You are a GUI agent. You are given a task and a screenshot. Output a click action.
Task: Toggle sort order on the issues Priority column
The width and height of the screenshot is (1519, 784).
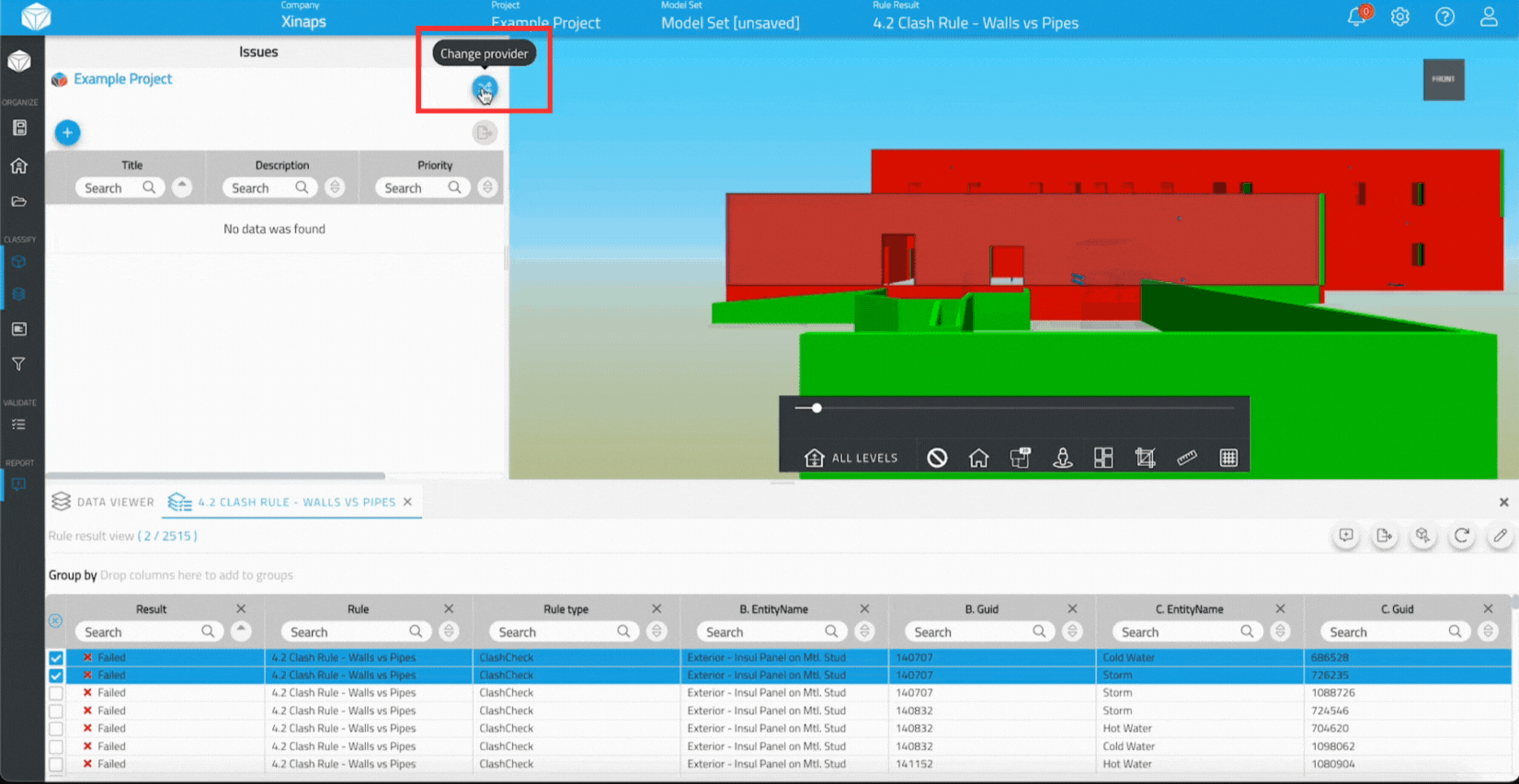[487, 187]
